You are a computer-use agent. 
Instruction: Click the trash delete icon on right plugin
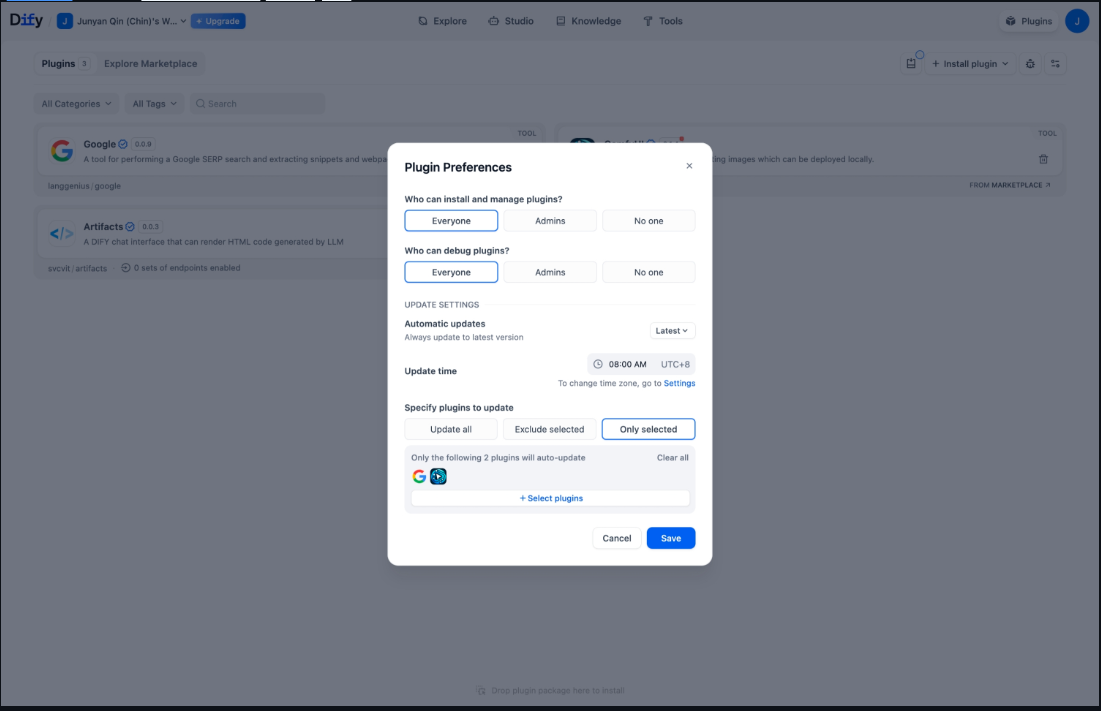tap(1043, 159)
